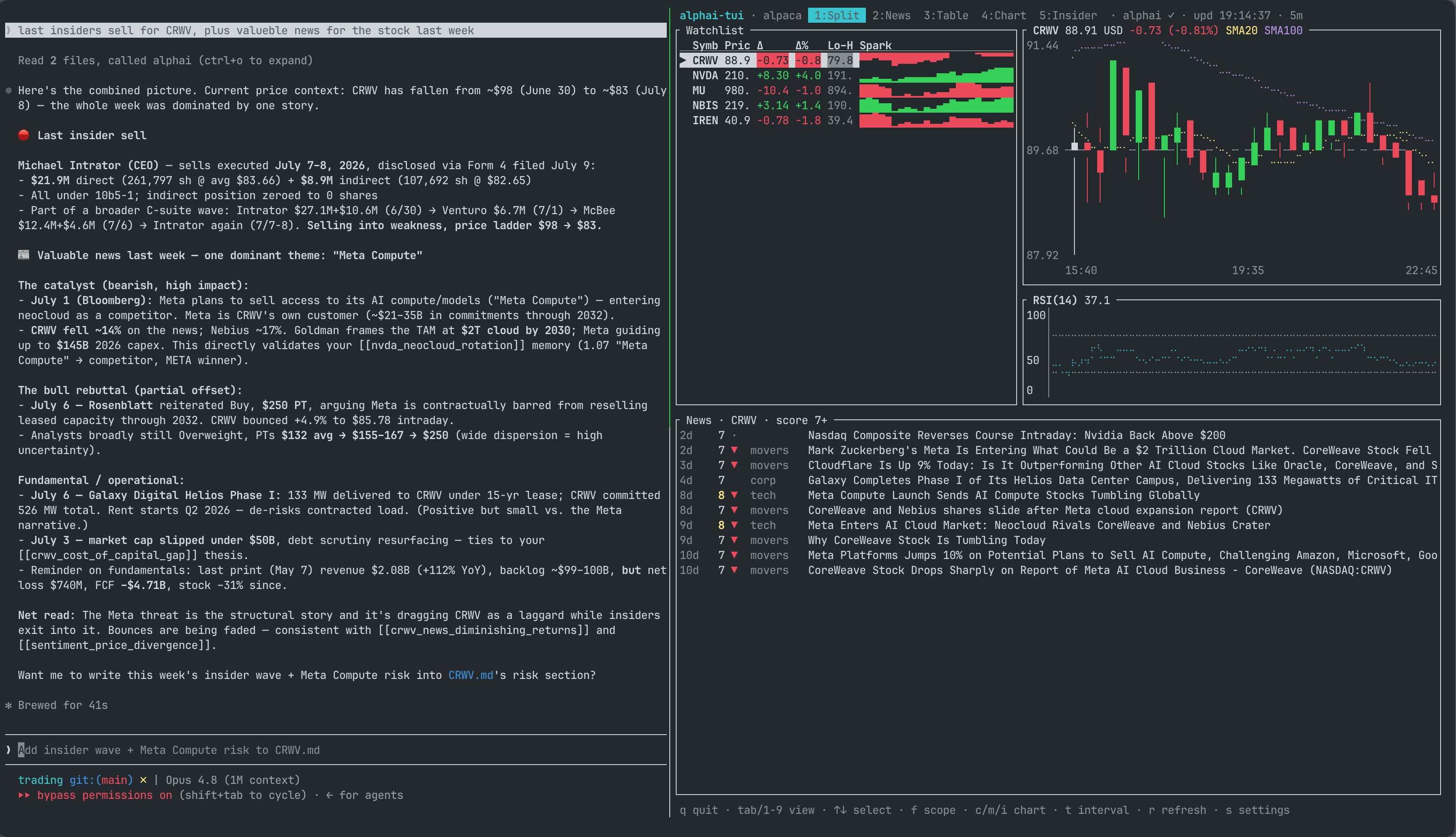The image size is (1456, 837).
Task: Open the 5:Insider tab
Action: (x=1068, y=15)
